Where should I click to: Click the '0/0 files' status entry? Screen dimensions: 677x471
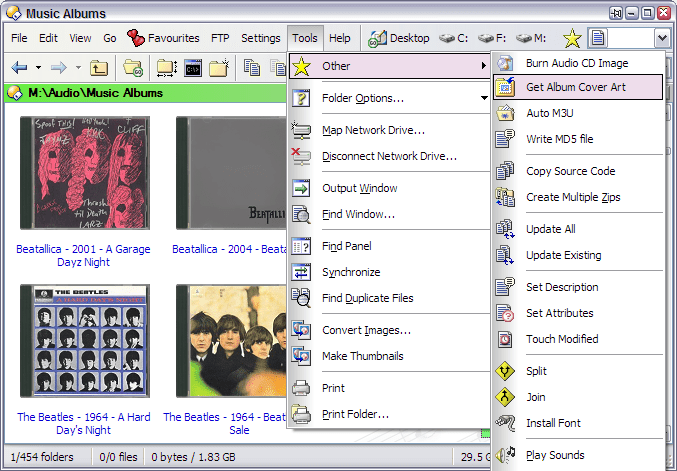[x=118, y=457]
